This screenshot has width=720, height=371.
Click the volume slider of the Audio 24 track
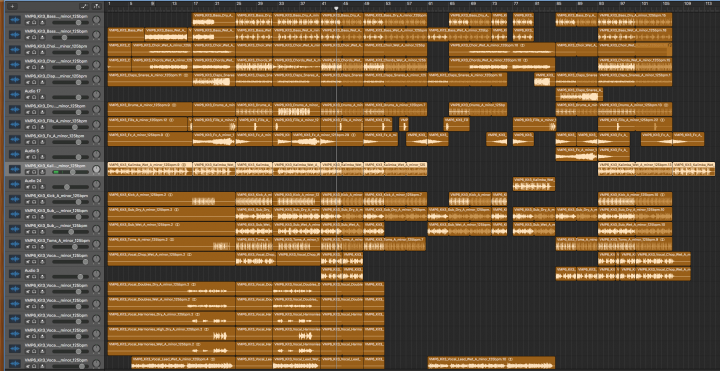[70, 187]
